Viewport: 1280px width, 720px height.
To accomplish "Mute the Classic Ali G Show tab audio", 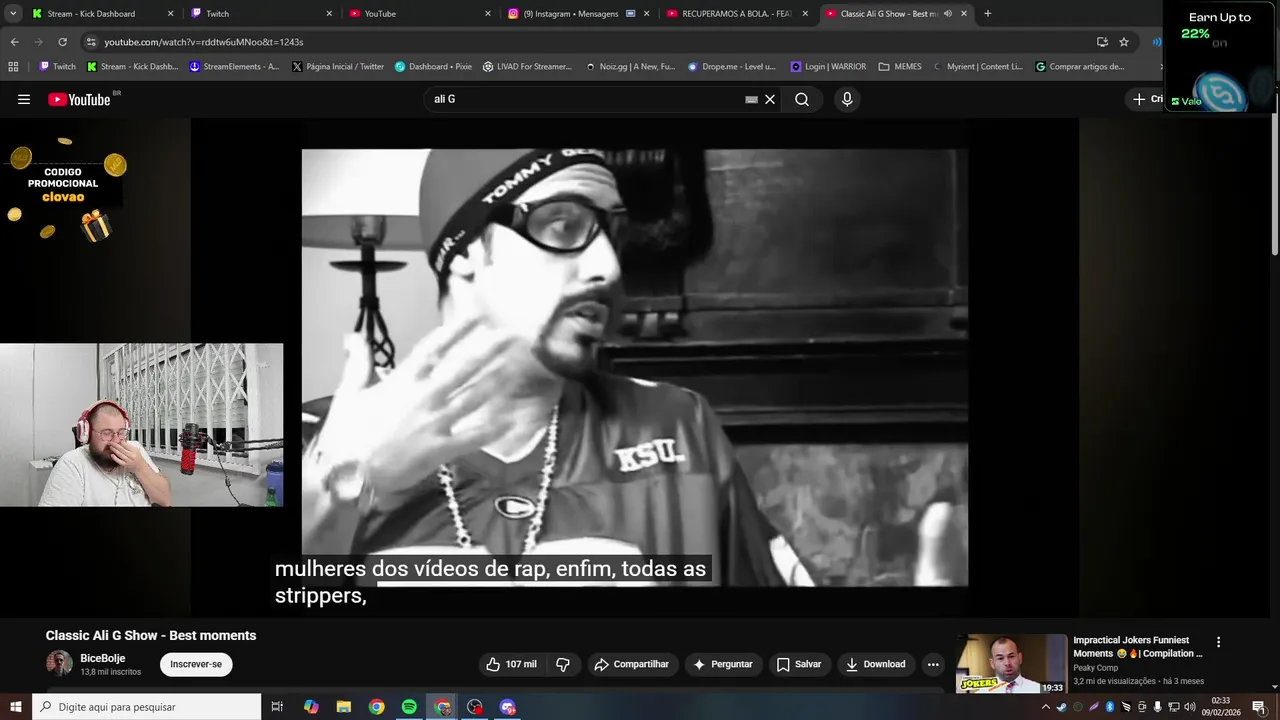I will click(x=947, y=14).
